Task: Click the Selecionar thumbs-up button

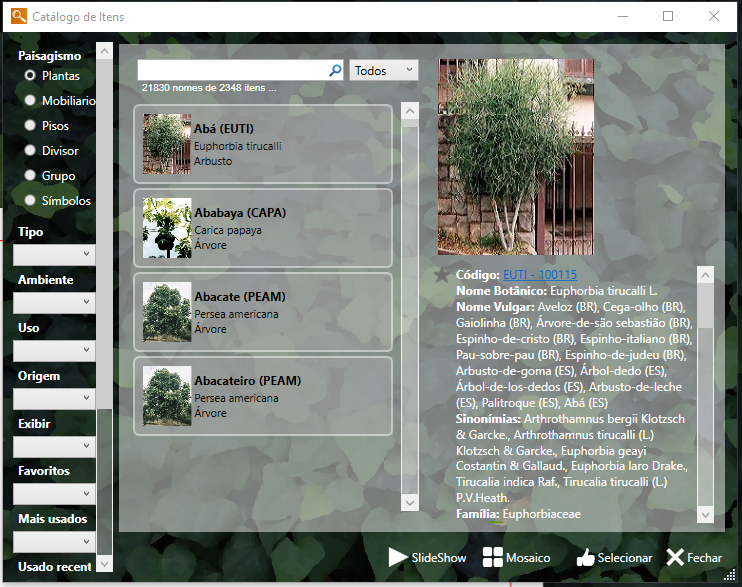Action: click(x=586, y=557)
